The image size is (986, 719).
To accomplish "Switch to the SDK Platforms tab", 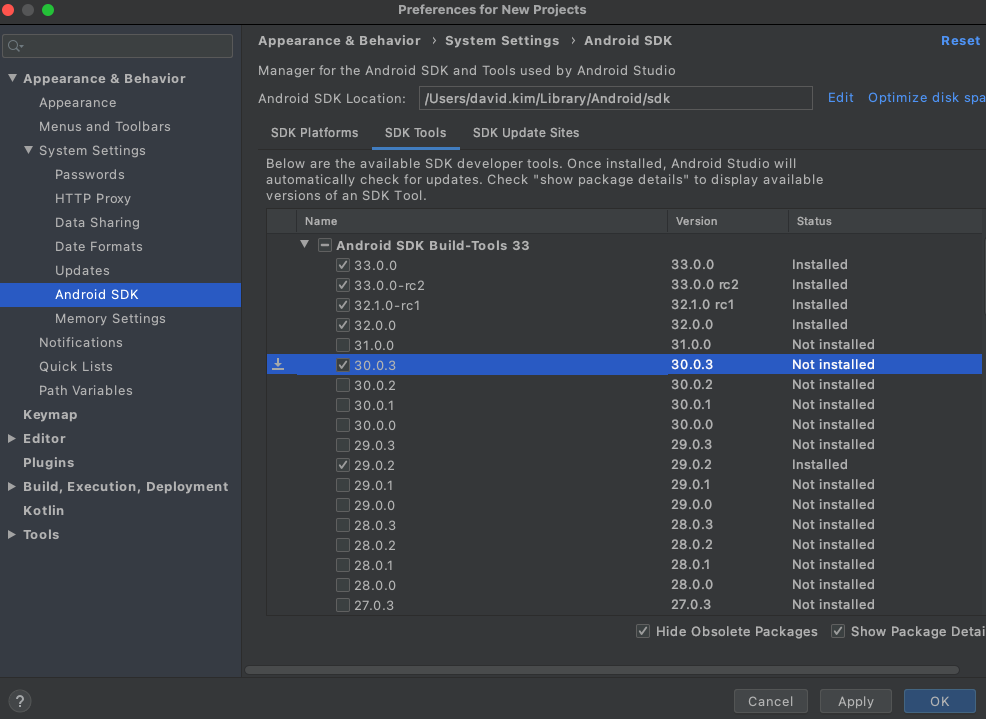I will click(x=314, y=133).
